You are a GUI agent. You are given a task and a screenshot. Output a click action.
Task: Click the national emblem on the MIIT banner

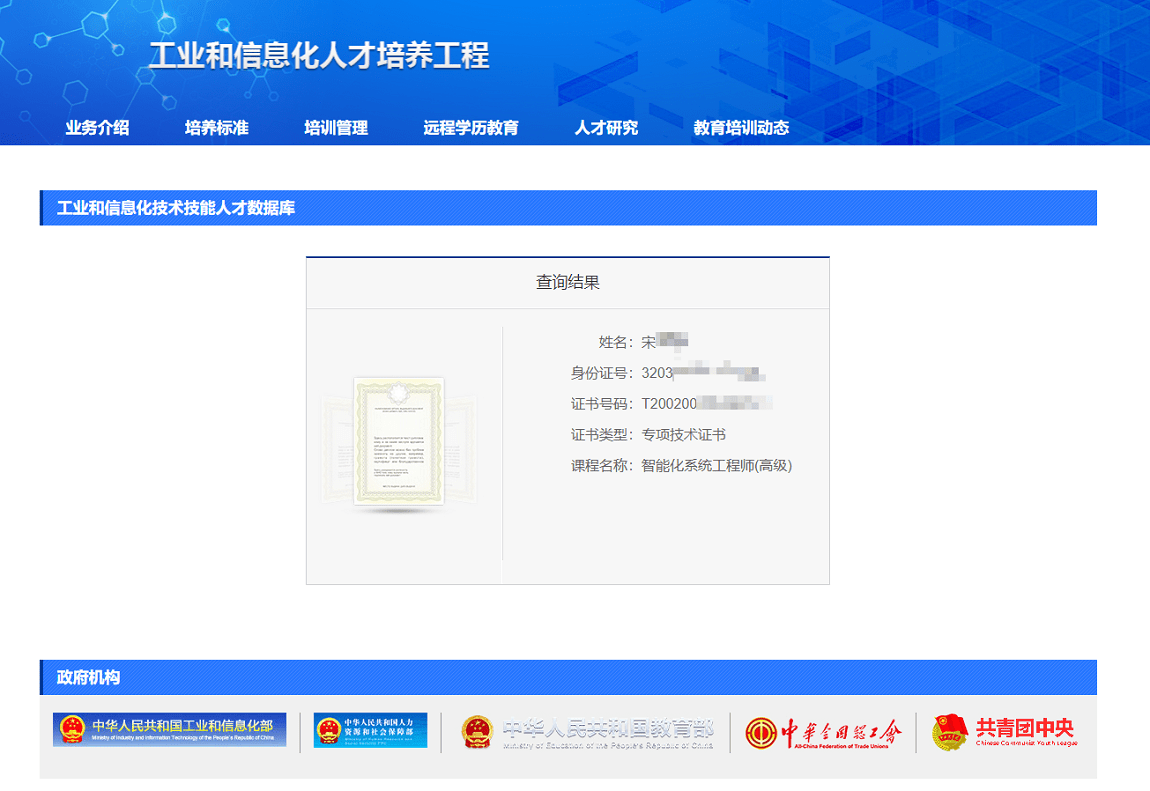point(71,729)
